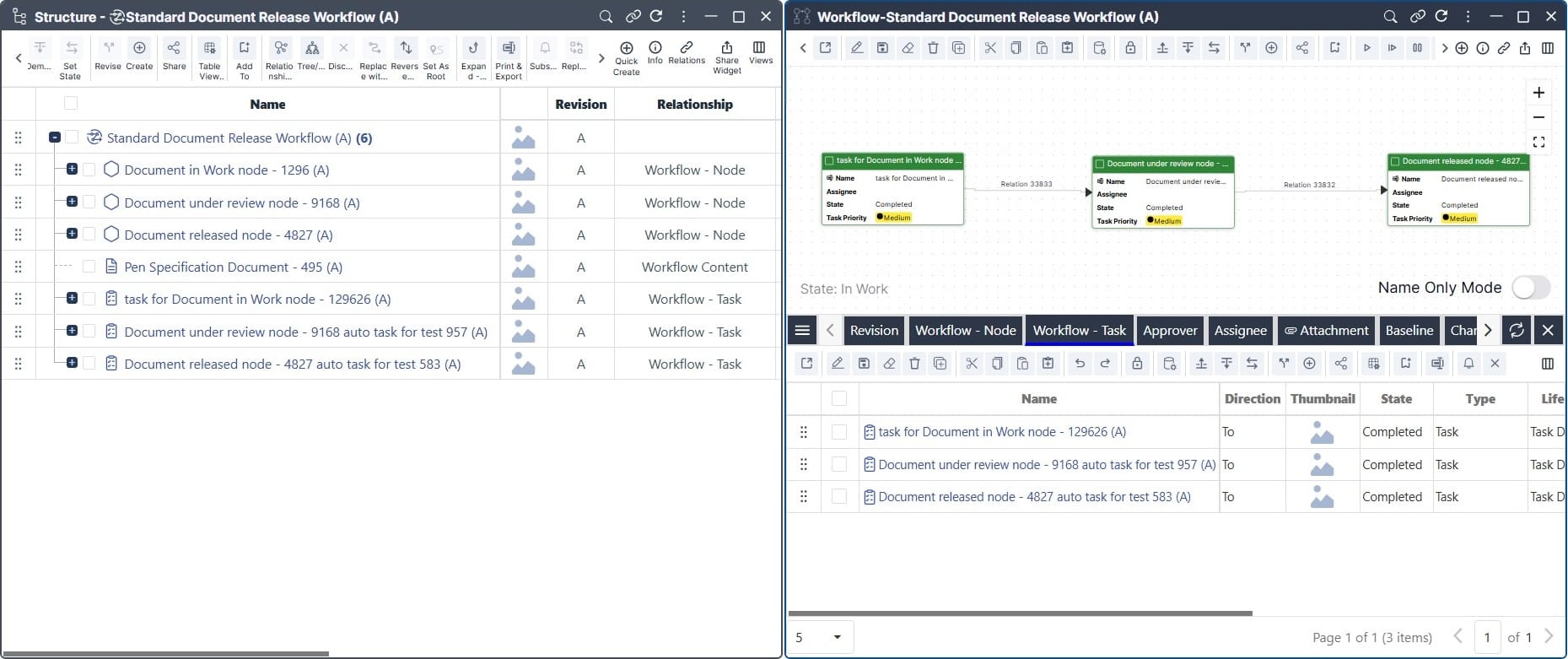1568x659 pixels.
Task: Check the Pen Specification Document checkbox
Action: [89, 267]
